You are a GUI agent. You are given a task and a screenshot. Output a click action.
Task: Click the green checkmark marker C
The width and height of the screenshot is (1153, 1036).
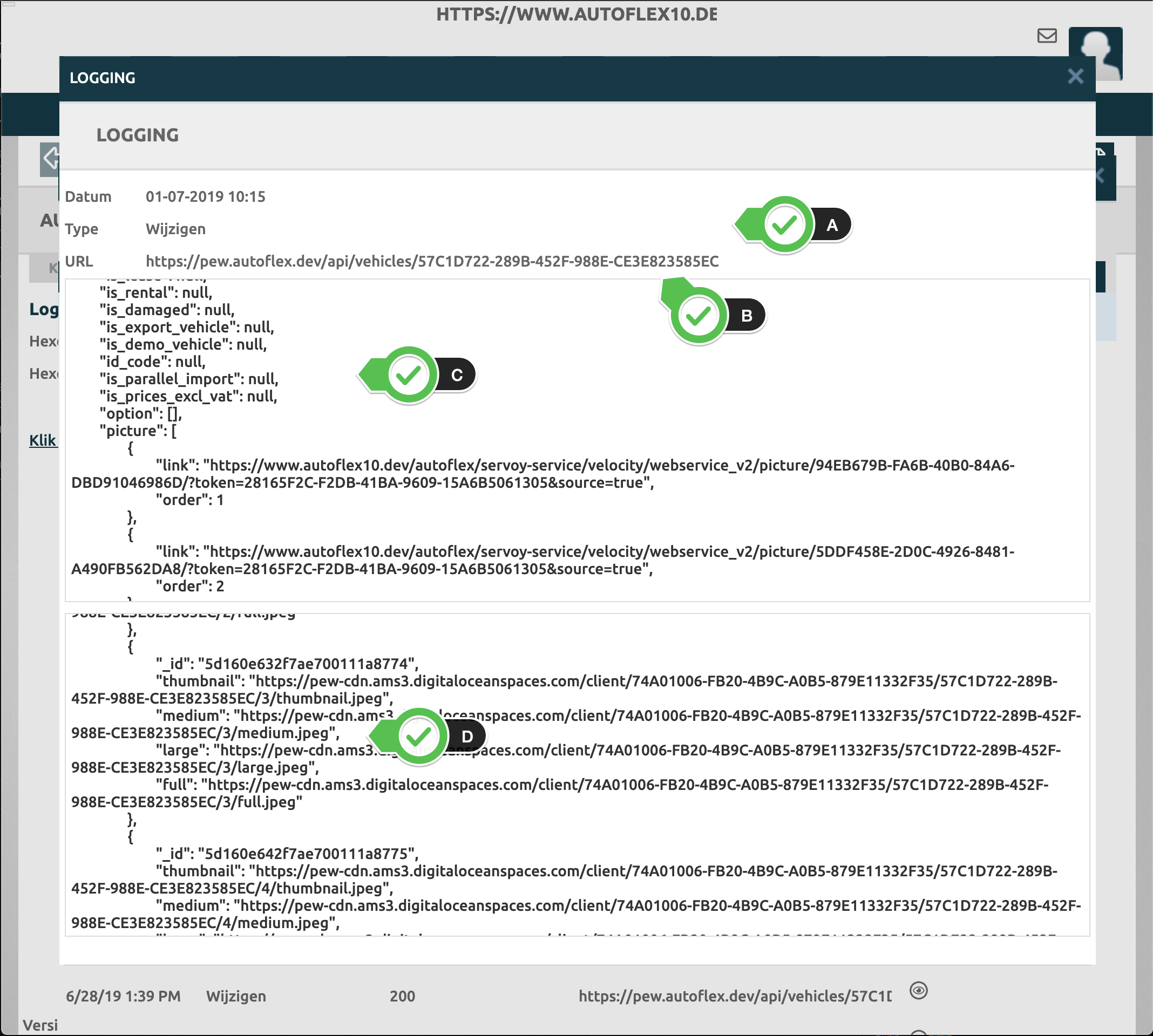[x=408, y=375]
